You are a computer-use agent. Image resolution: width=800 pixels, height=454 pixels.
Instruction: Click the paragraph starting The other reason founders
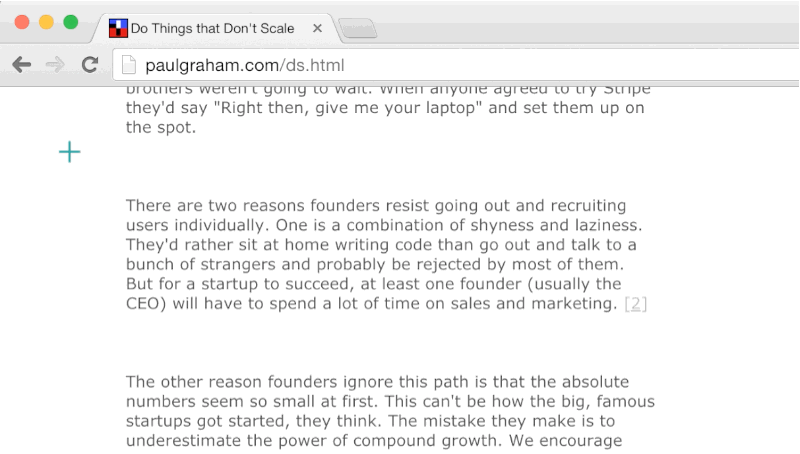pyautogui.click(x=390, y=411)
